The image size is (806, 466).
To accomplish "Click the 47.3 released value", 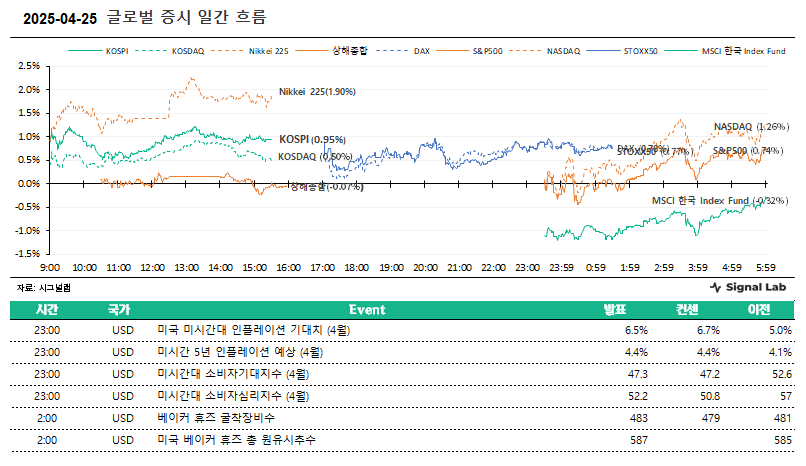I will point(638,375).
